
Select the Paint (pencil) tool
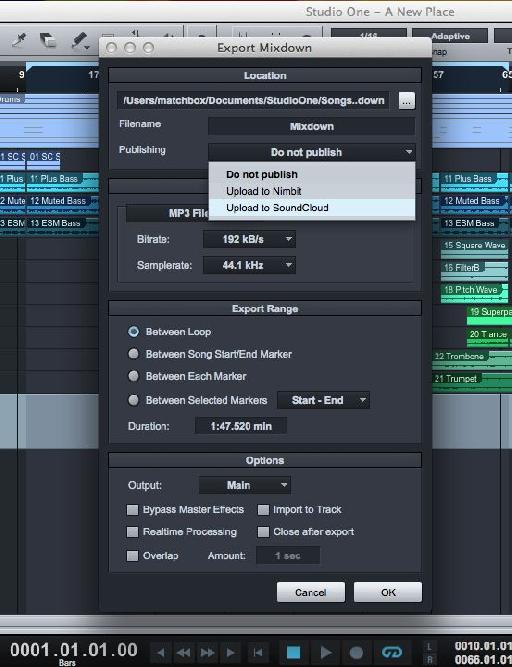(x=80, y=41)
